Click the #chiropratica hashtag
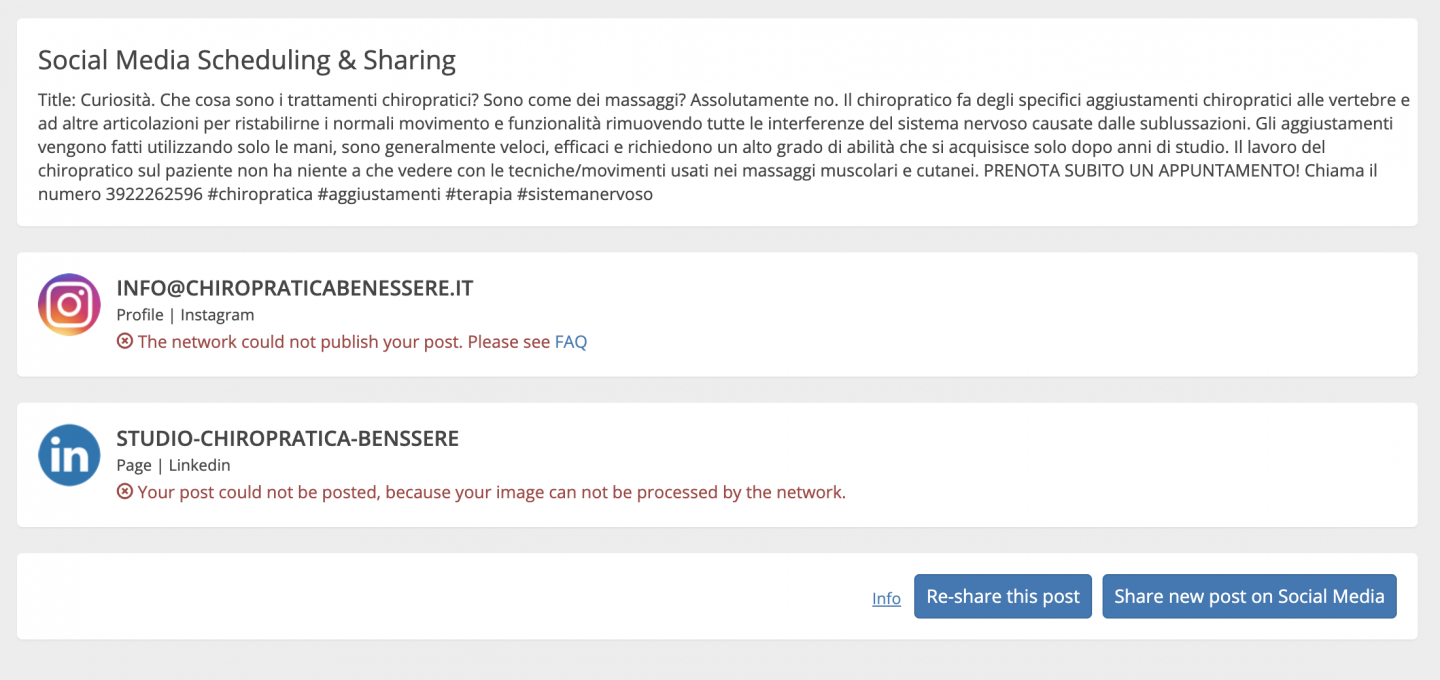The width and height of the screenshot is (1440, 680). tap(254, 194)
